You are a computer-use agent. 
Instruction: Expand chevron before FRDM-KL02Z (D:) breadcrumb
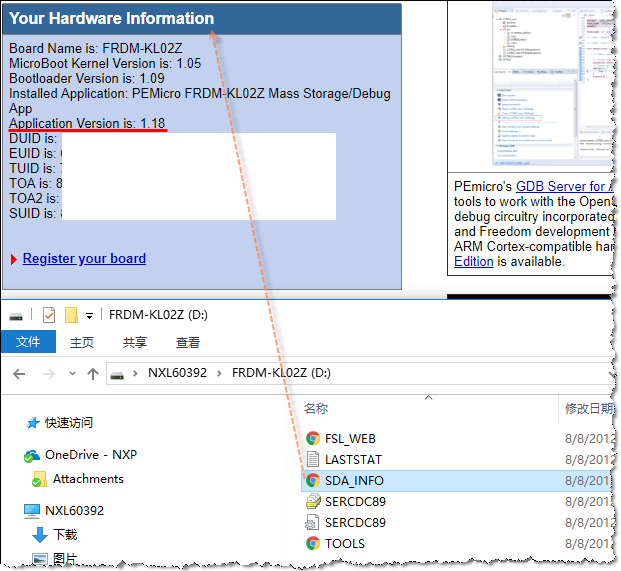(219, 373)
